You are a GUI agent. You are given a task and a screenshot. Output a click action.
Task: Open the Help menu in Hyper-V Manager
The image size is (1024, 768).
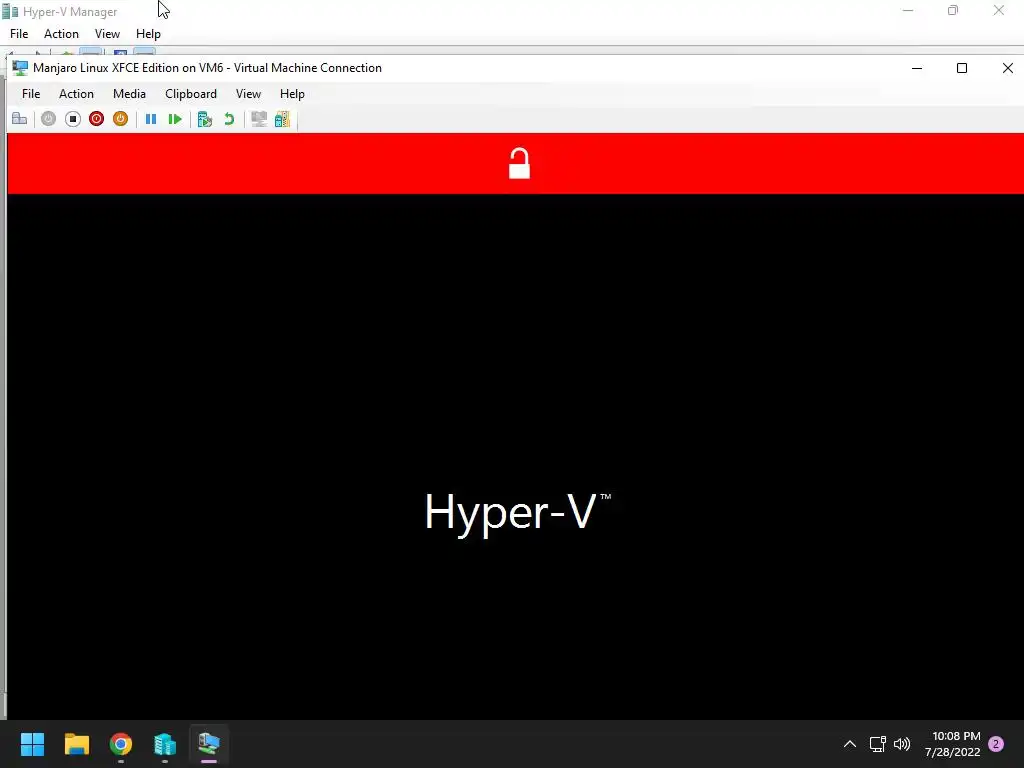point(148,34)
